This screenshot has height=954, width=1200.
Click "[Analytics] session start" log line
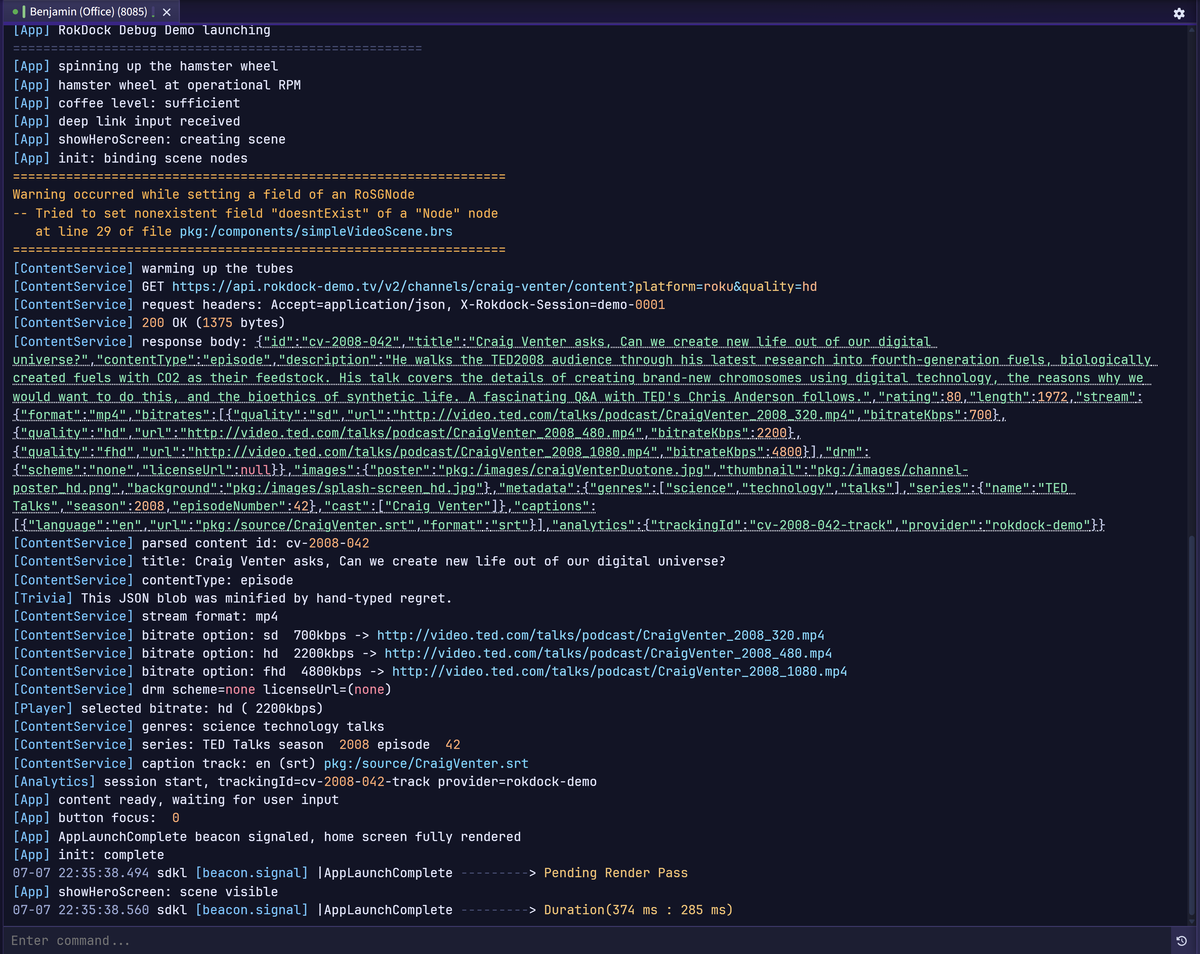pyautogui.click(x=304, y=782)
